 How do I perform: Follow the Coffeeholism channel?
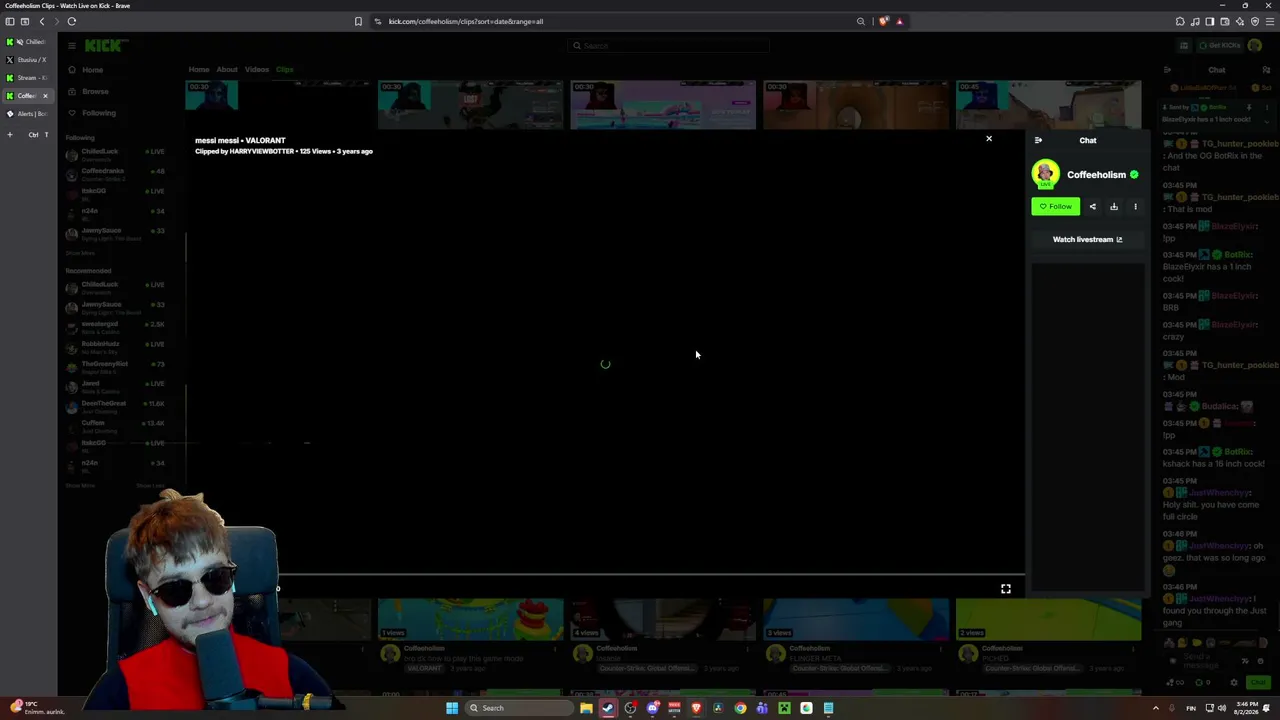pos(1055,207)
